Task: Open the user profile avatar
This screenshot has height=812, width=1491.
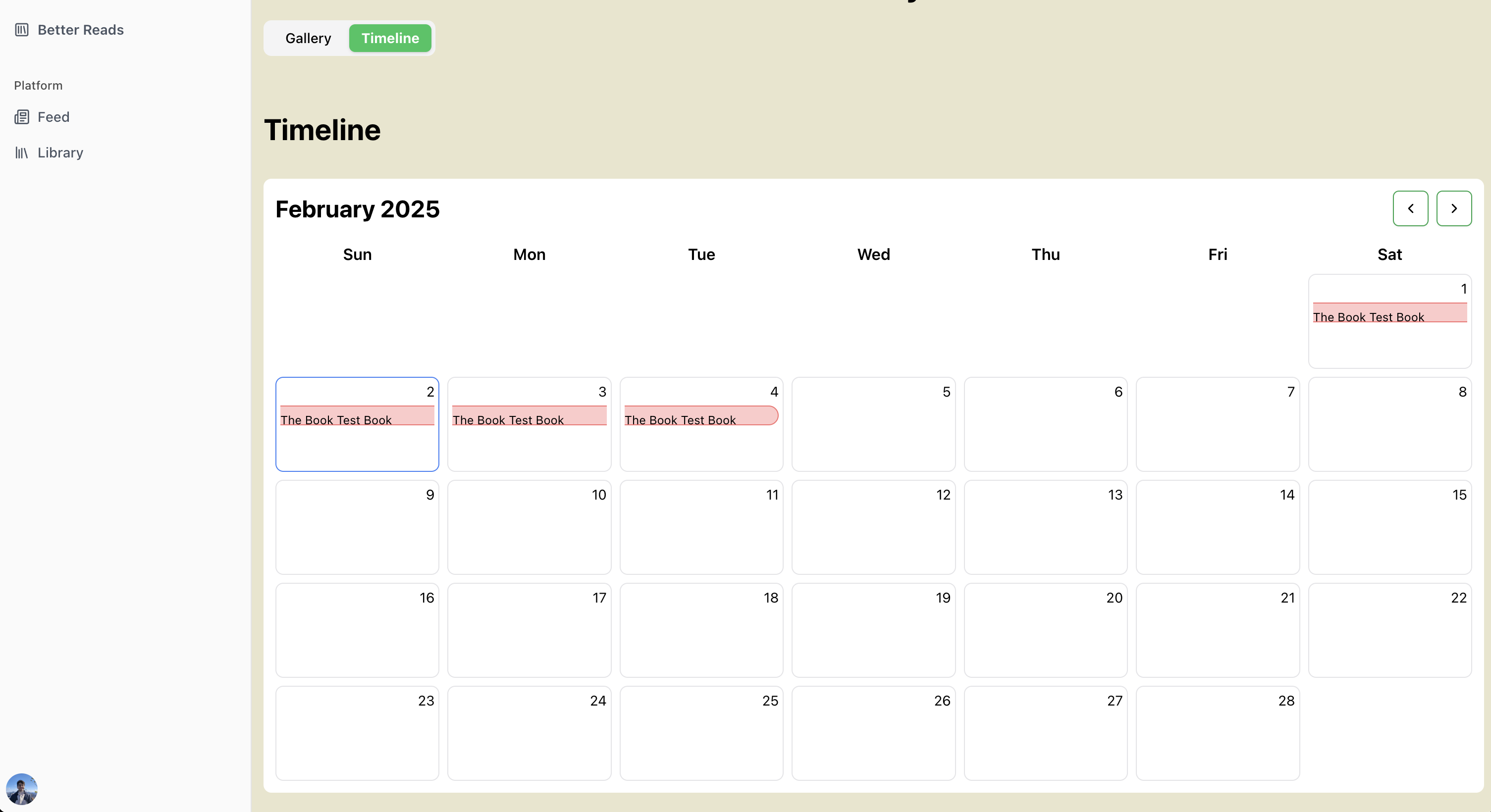Action: point(21,789)
